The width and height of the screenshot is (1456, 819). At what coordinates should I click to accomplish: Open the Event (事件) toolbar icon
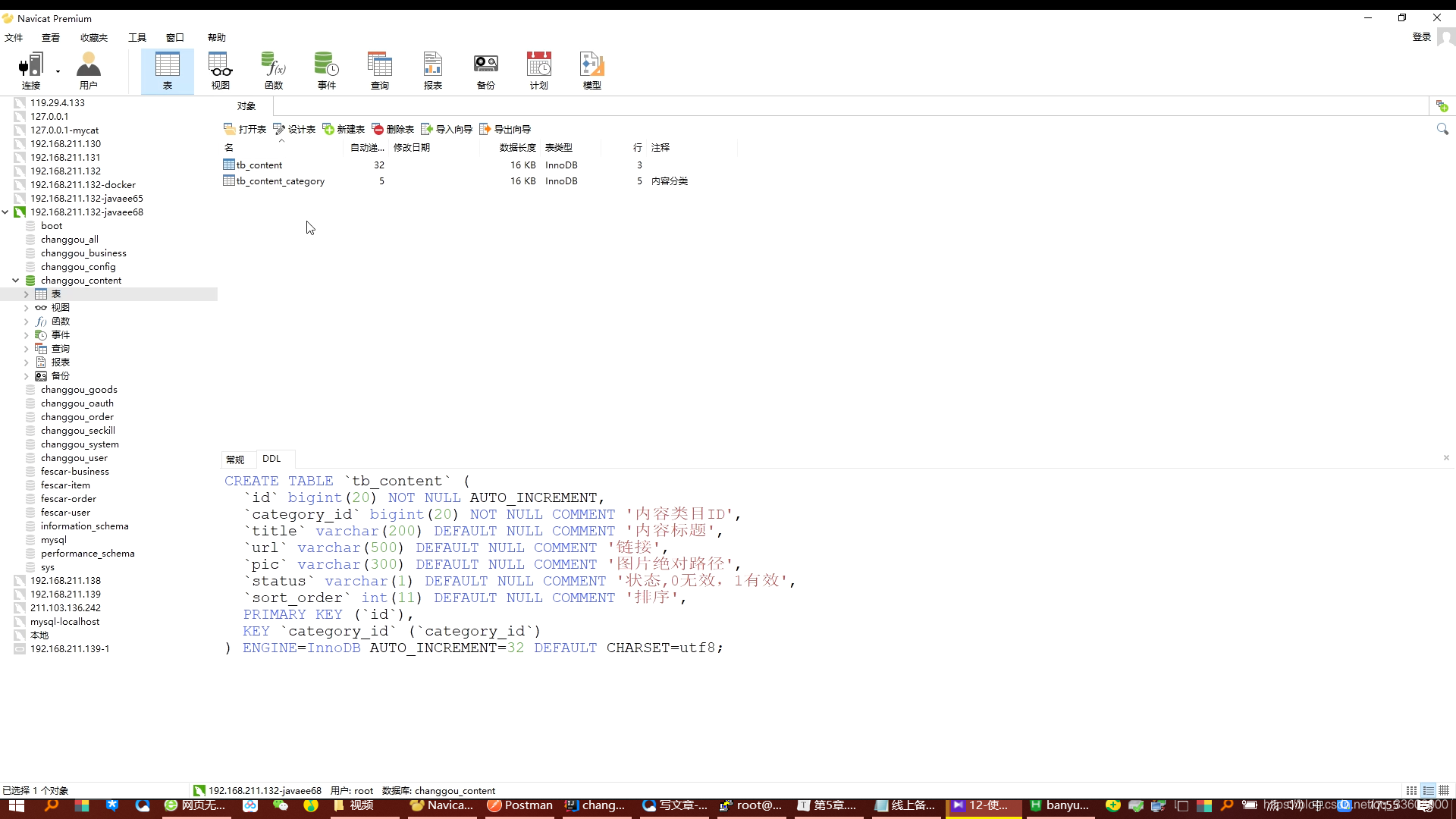[x=327, y=71]
